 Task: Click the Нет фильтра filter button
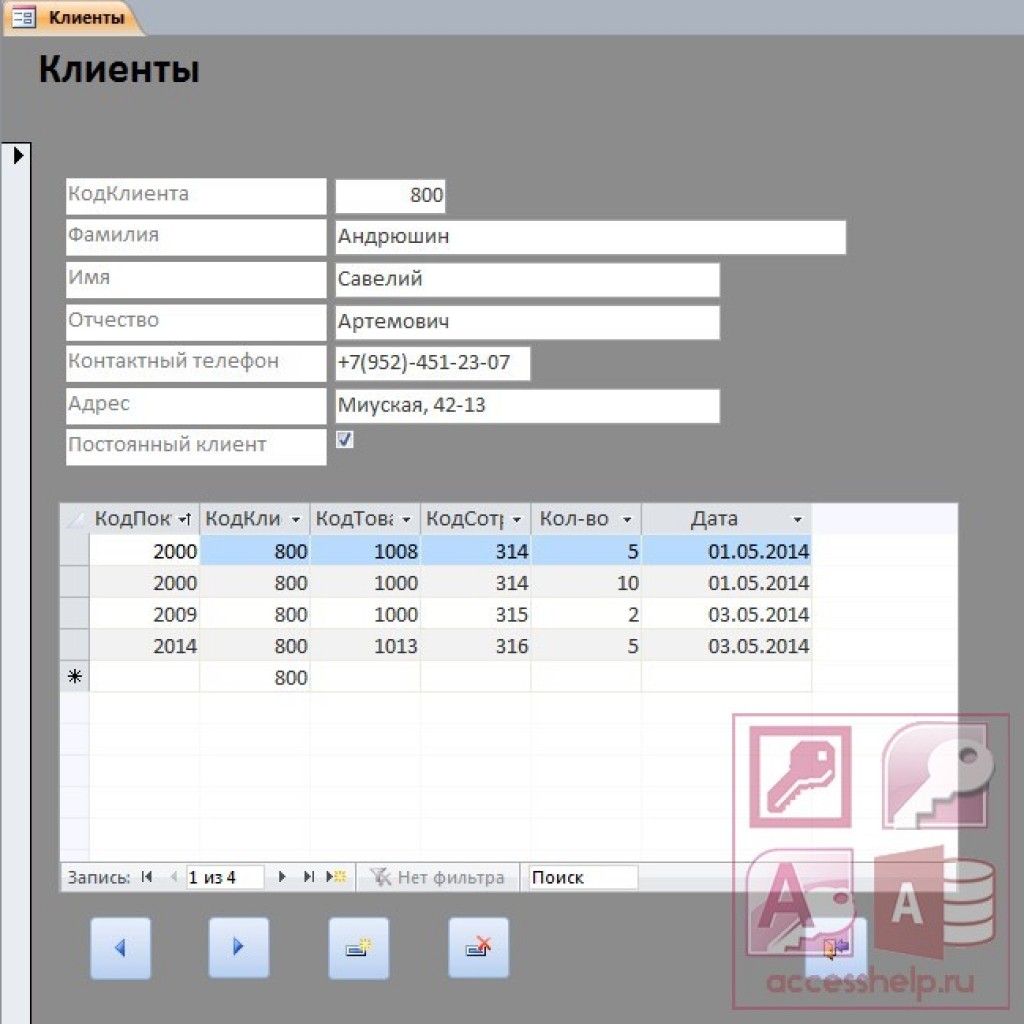point(438,877)
